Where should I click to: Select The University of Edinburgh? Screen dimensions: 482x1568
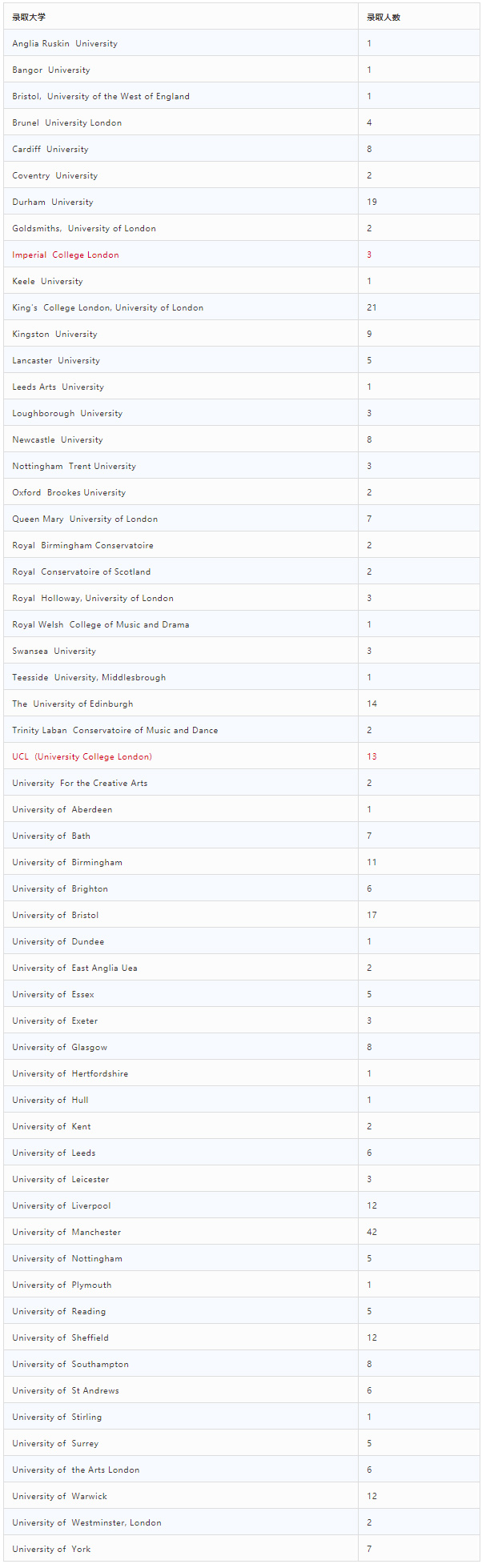(x=73, y=704)
